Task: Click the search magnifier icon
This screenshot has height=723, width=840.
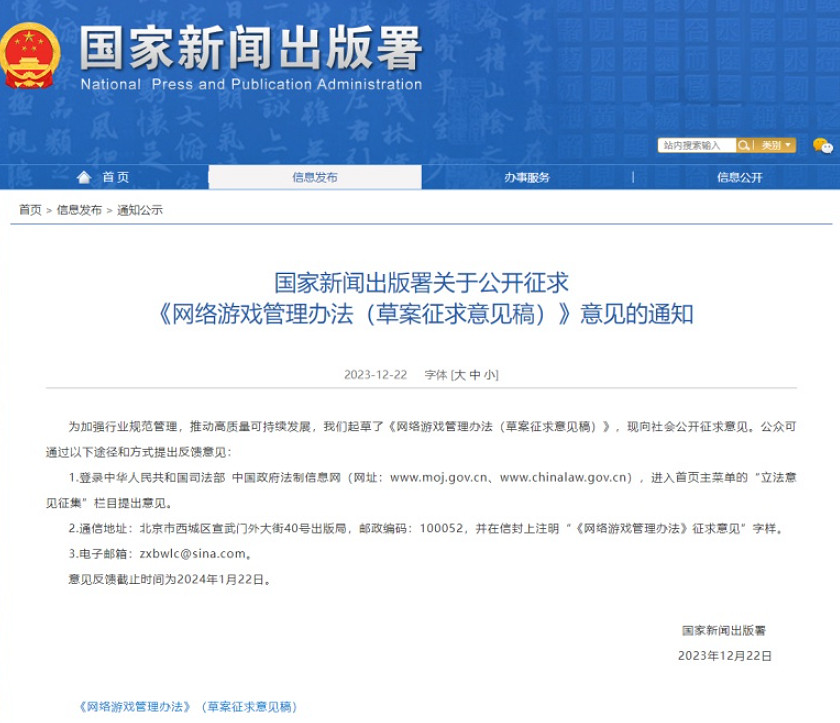Action: coord(742,145)
